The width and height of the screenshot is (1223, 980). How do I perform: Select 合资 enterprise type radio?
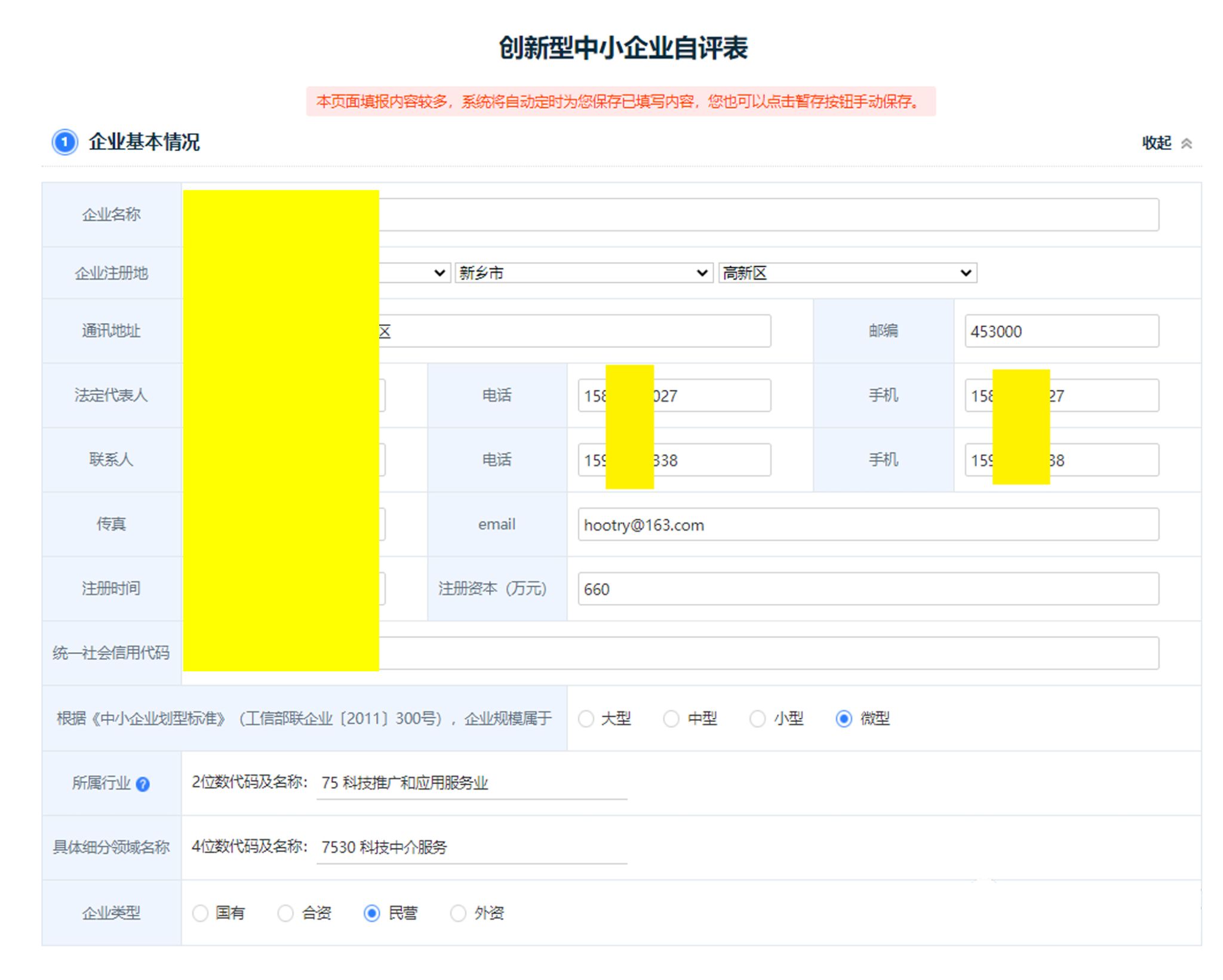(x=285, y=913)
